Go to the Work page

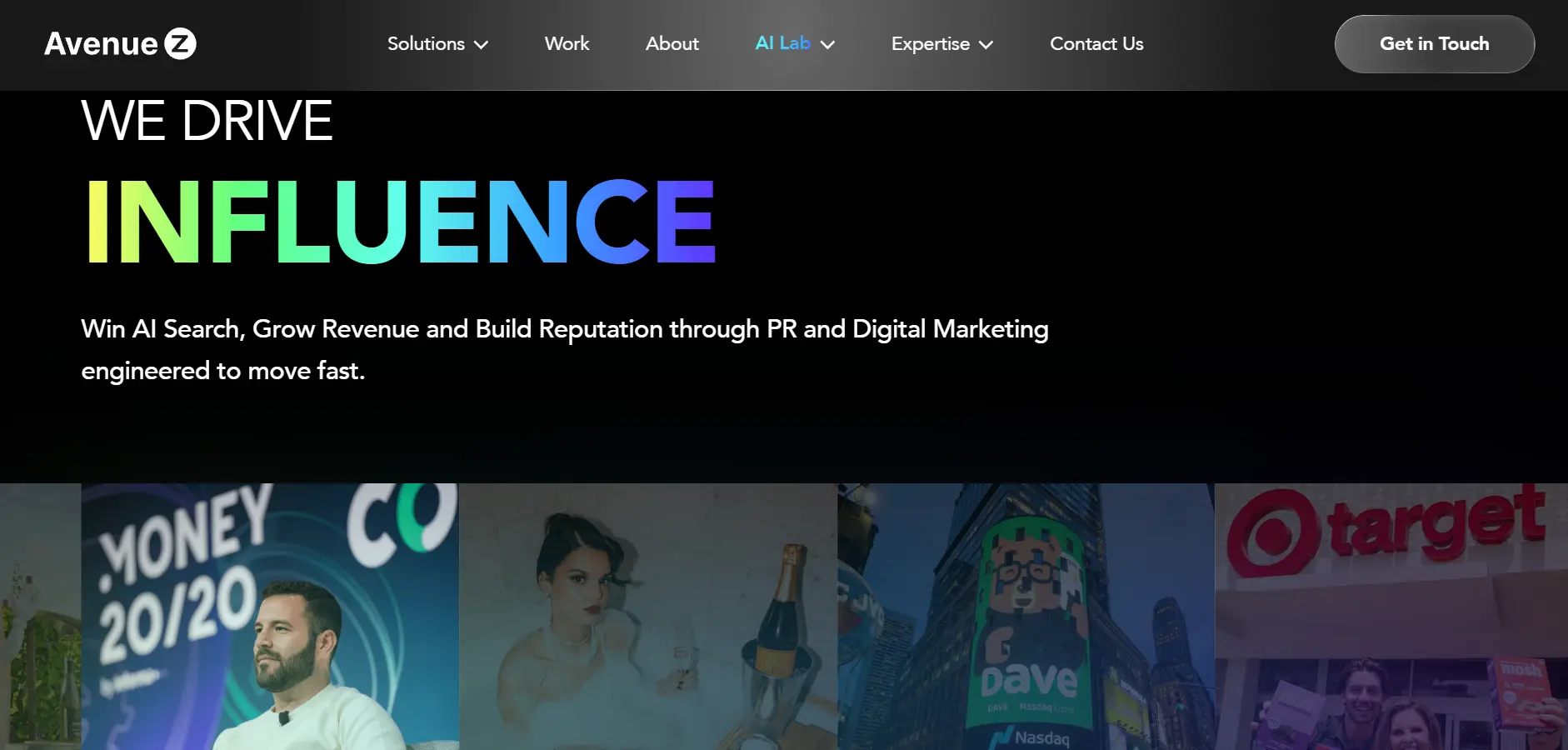coord(567,44)
